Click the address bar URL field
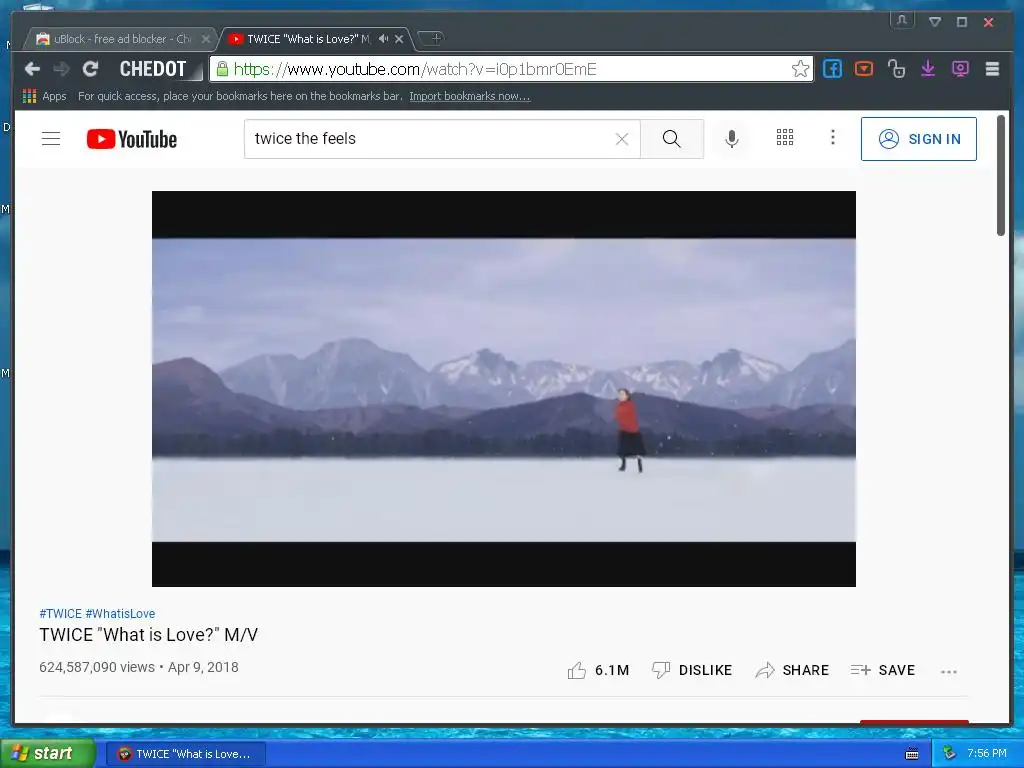Viewport: 1024px width, 768px height. pos(509,69)
